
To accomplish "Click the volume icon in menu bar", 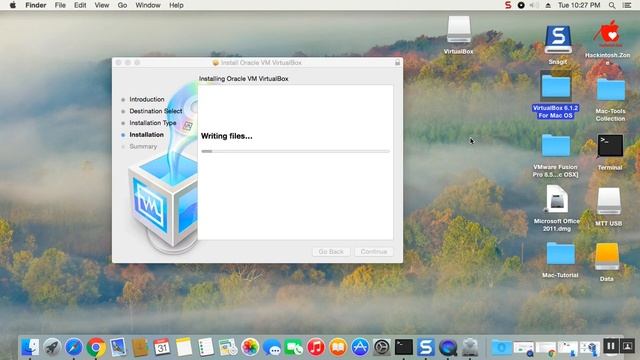I will [x=533, y=5].
